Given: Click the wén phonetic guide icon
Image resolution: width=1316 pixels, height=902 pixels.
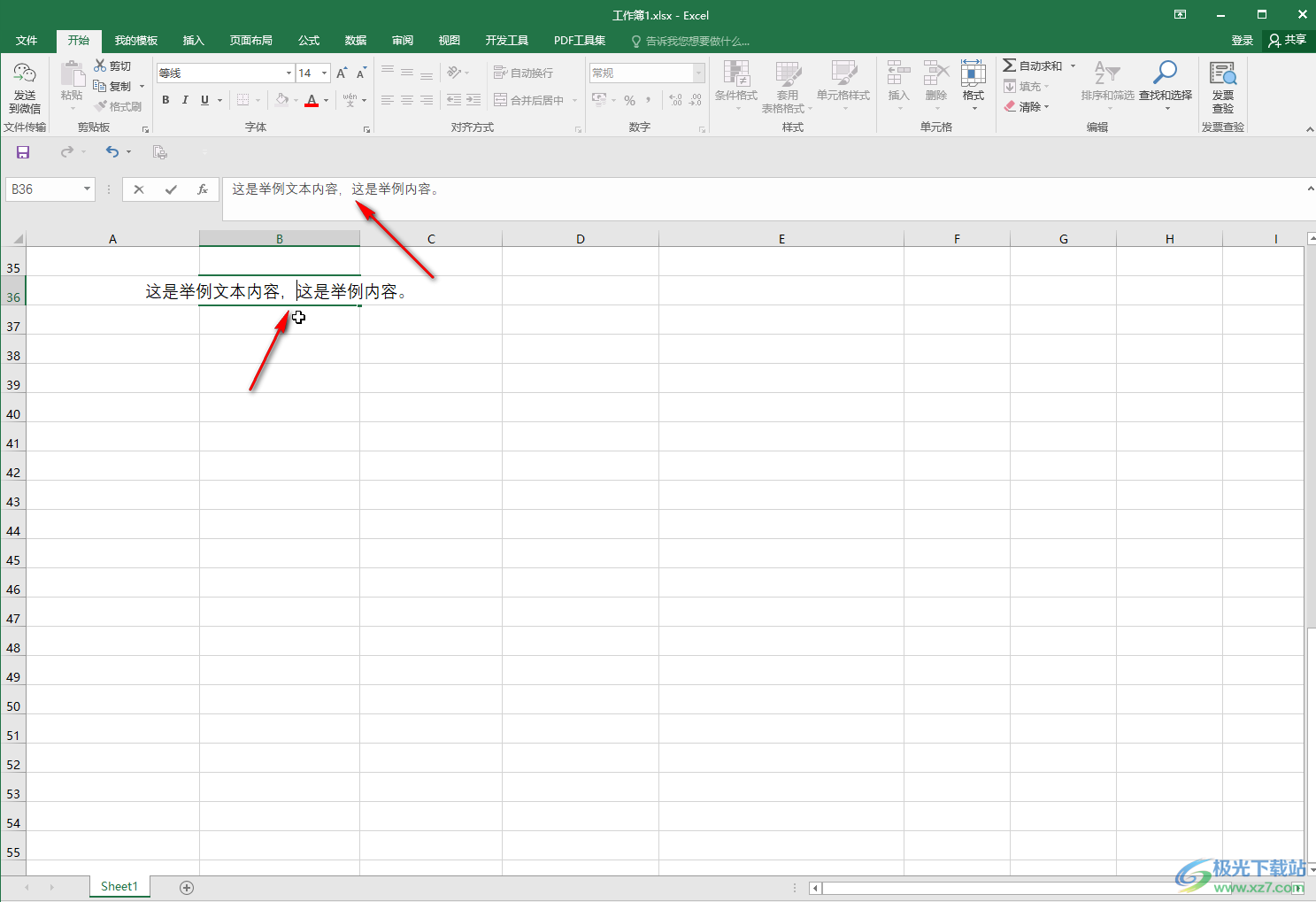Looking at the screenshot, I should [350, 100].
